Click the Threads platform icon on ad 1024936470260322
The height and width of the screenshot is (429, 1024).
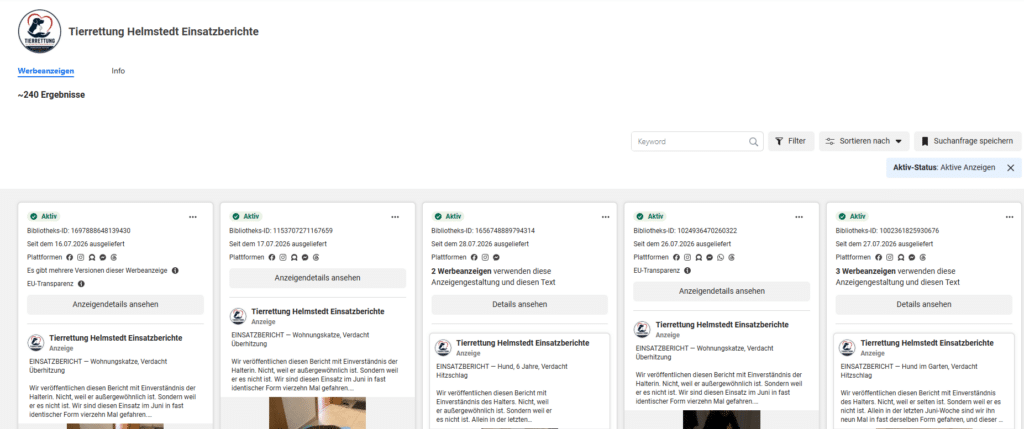point(731,257)
